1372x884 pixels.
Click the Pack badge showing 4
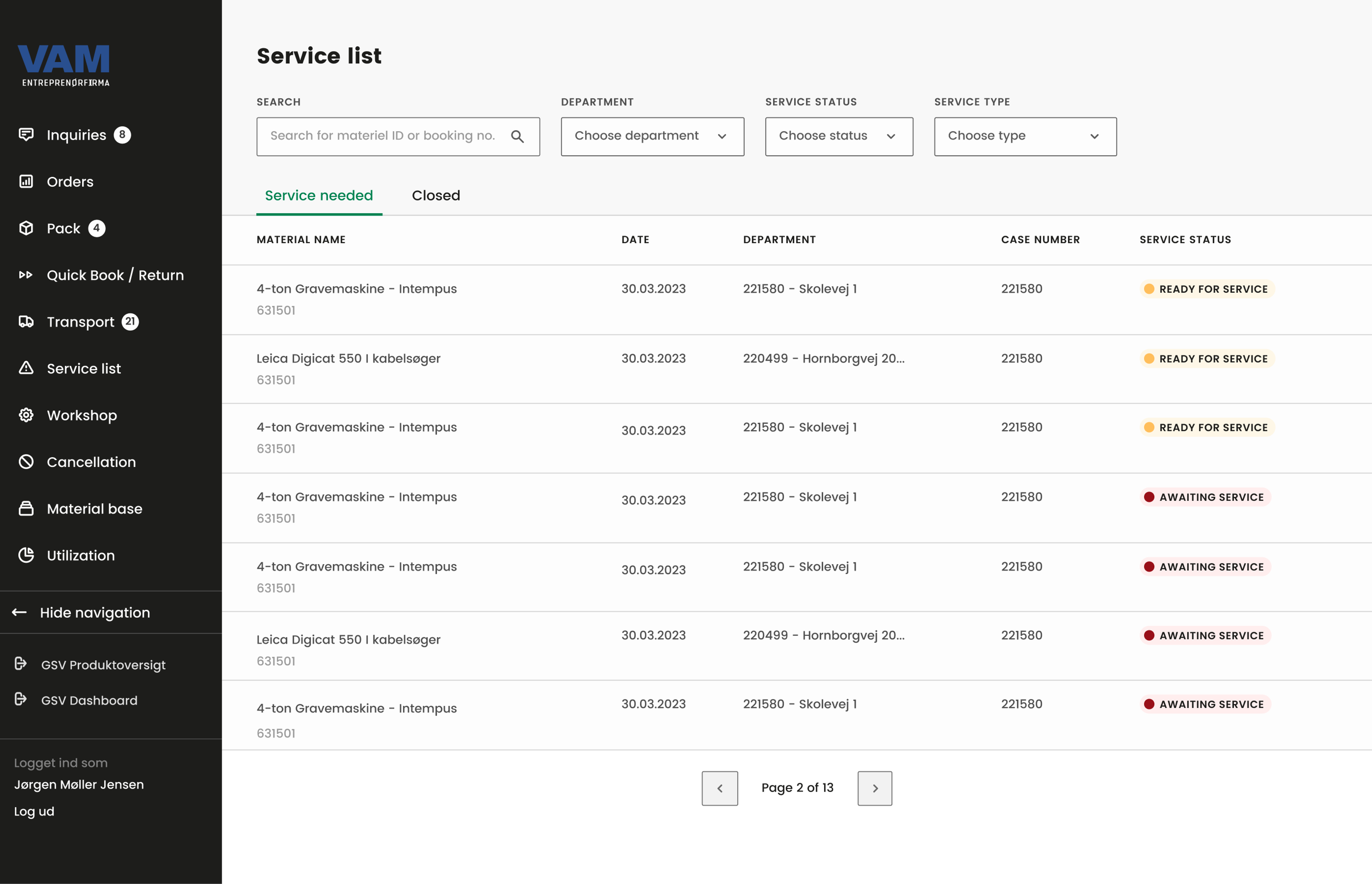(x=96, y=228)
